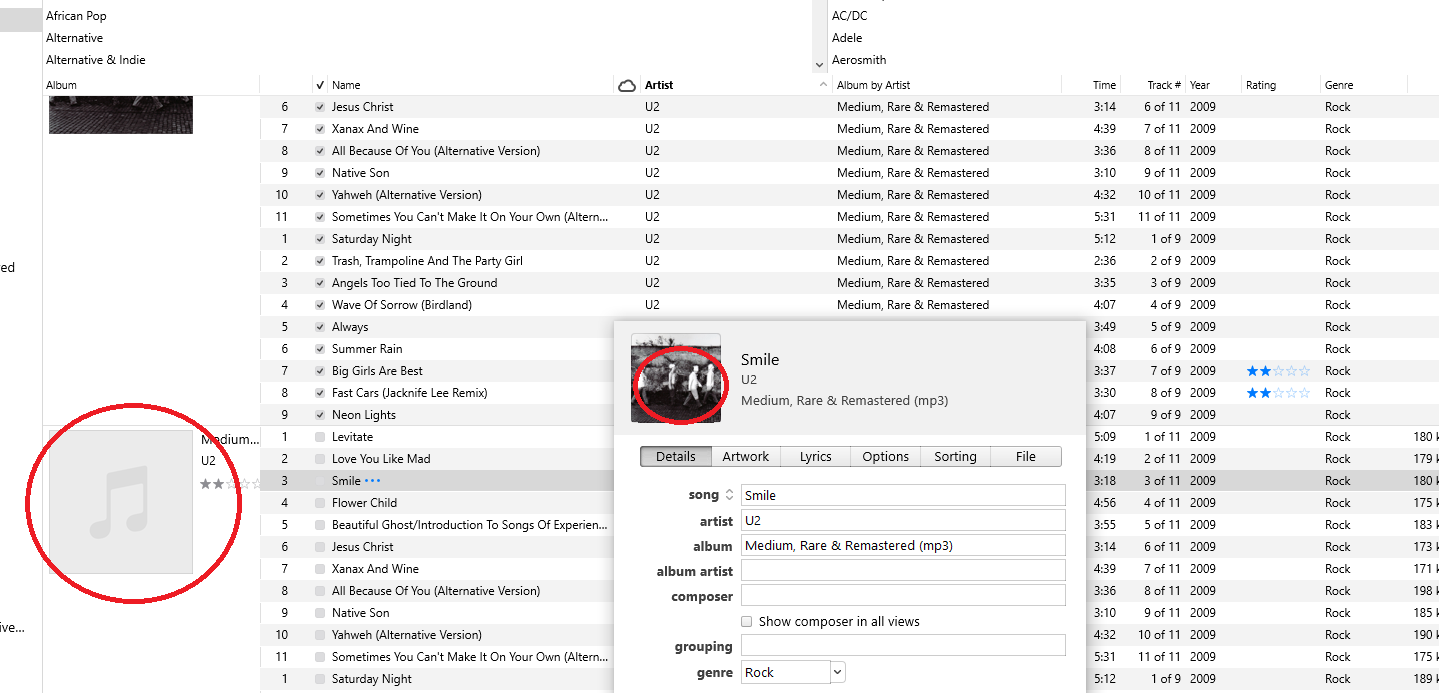The height and width of the screenshot is (693, 1439).
Task: Select the Flower Child track name
Action: [364, 503]
